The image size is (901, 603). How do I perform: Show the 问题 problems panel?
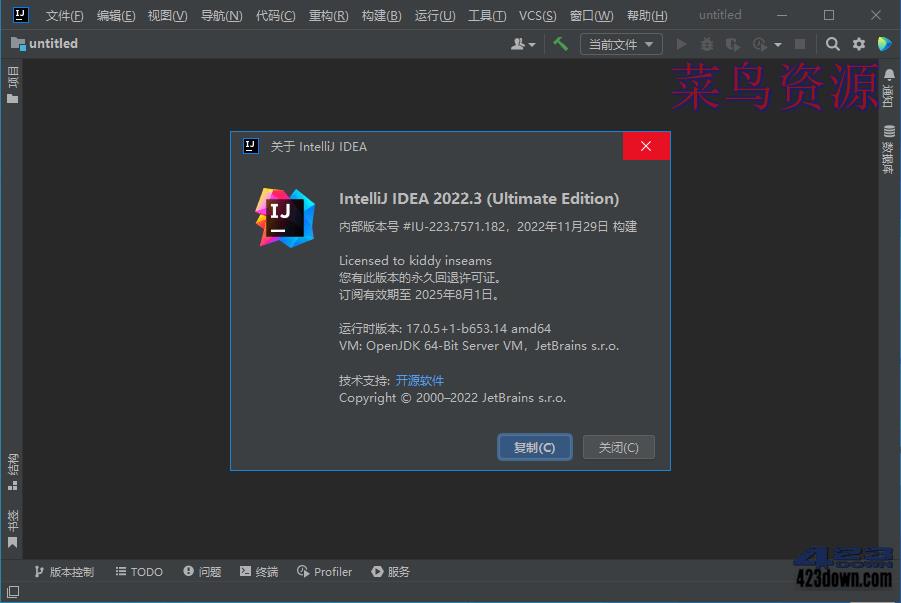click(201, 571)
